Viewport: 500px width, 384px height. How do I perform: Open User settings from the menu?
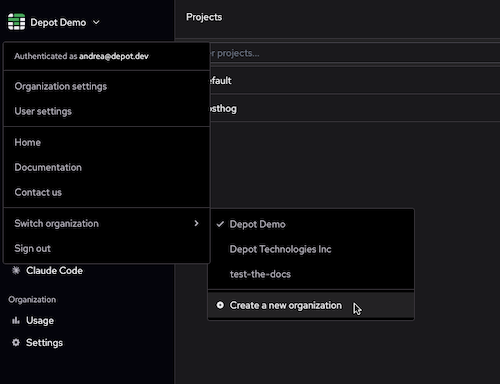coord(107,111)
